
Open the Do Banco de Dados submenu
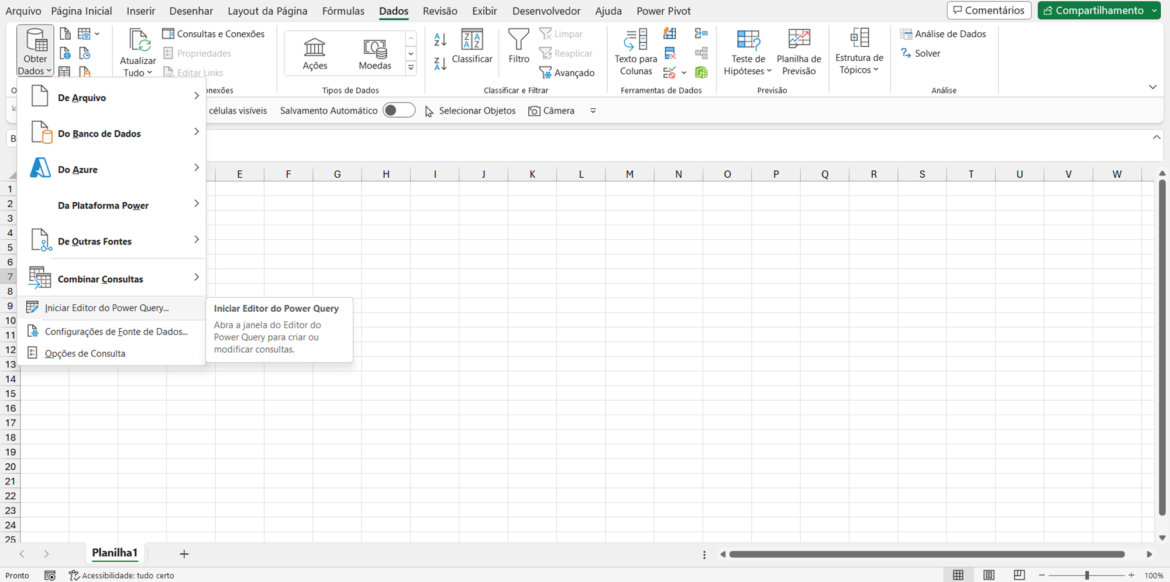point(112,134)
